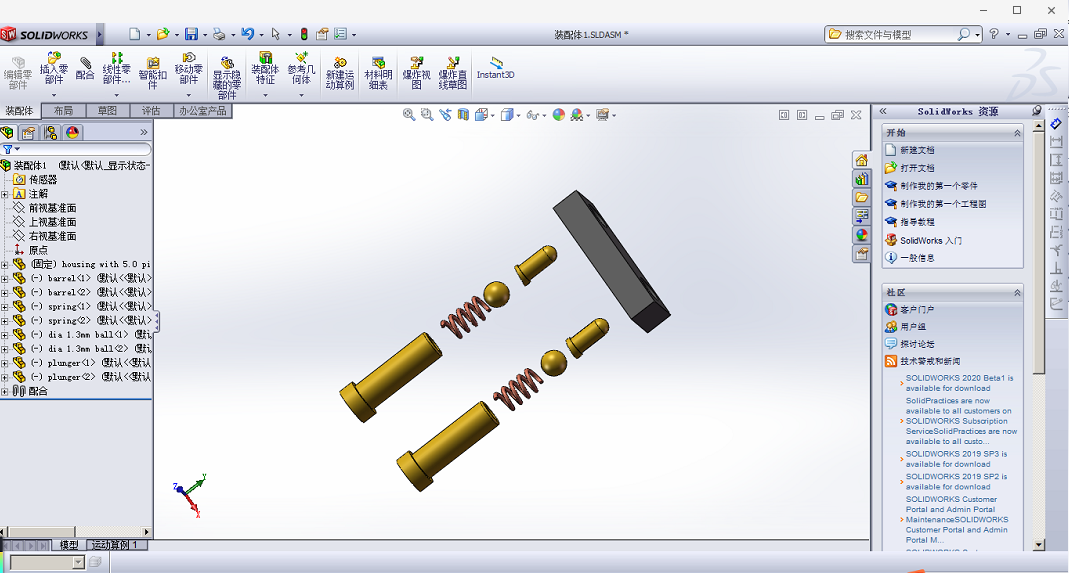
Task: Click the Save floppy disk icon
Action: click(x=191, y=34)
